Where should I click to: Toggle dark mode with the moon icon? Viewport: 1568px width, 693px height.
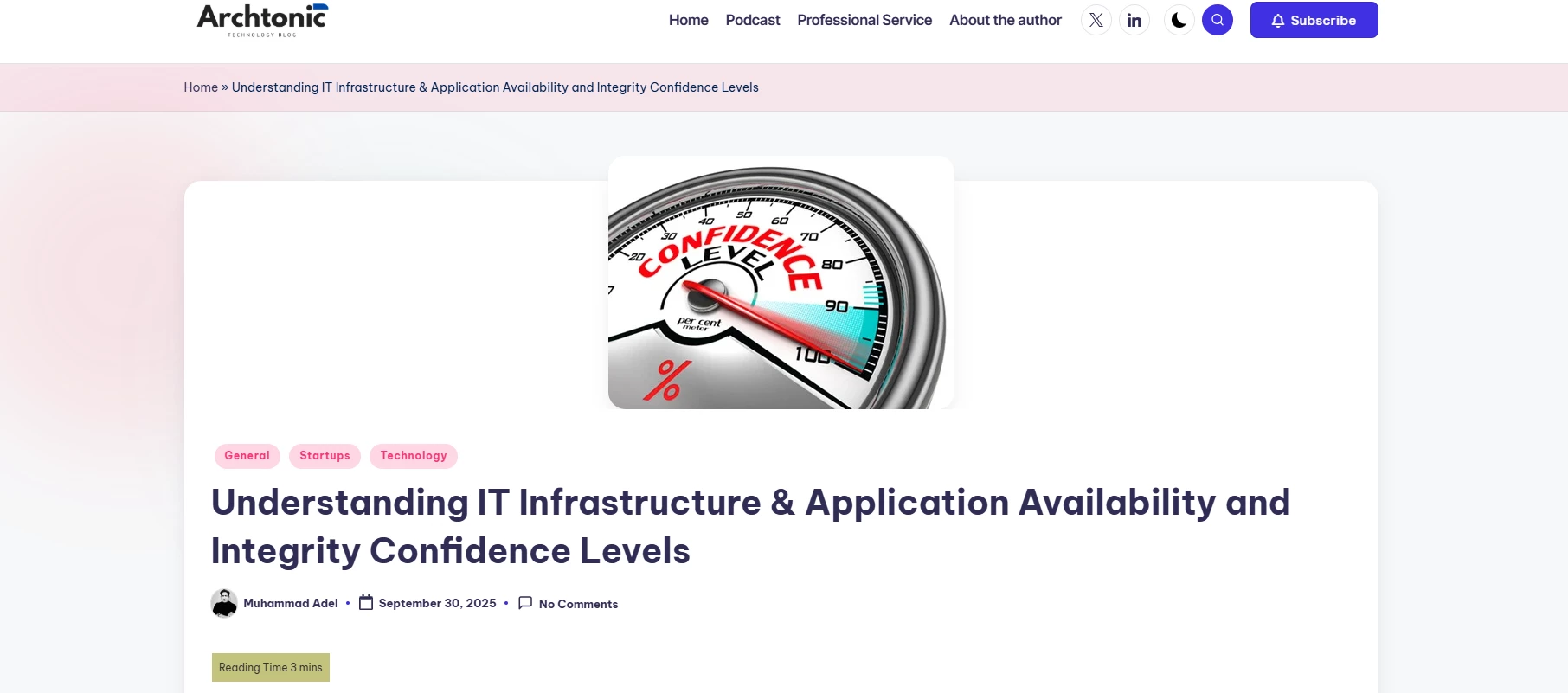point(1179,20)
